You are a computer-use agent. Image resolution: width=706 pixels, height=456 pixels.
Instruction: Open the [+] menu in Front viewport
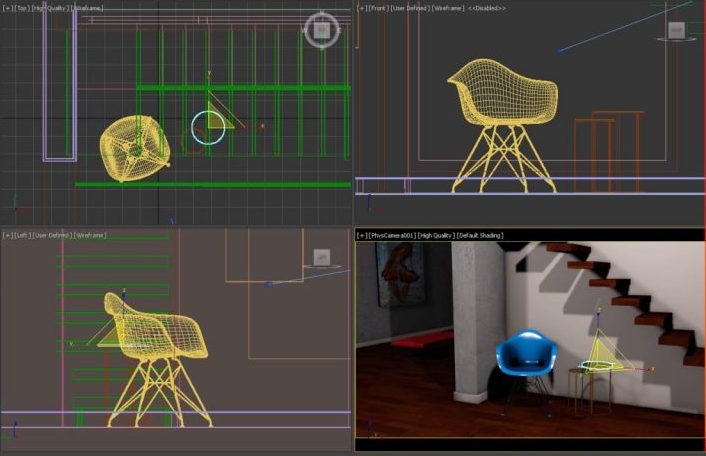[x=362, y=8]
